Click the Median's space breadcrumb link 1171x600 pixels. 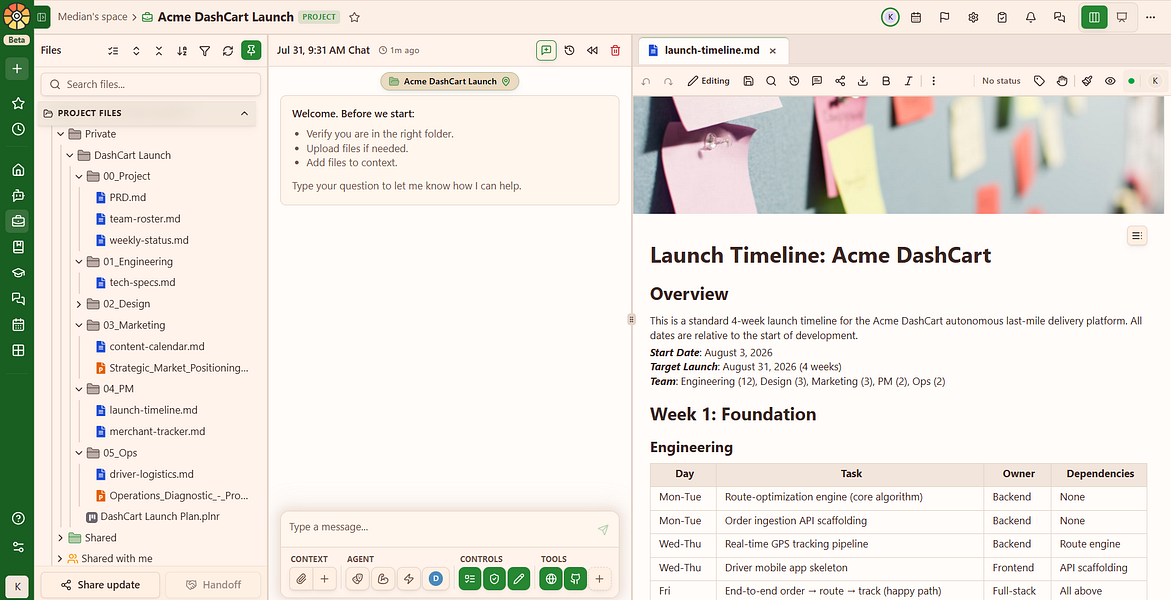pos(93,16)
